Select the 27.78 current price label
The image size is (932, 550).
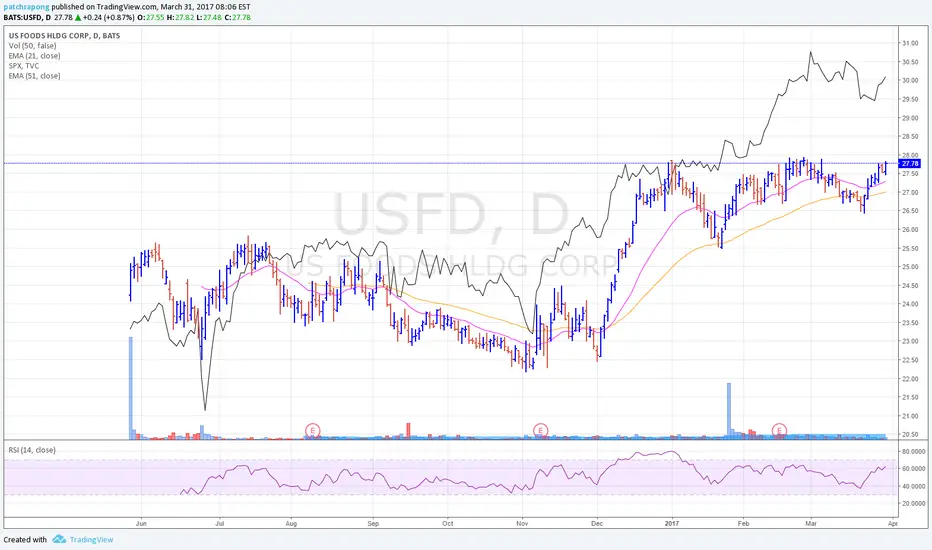(x=910, y=164)
